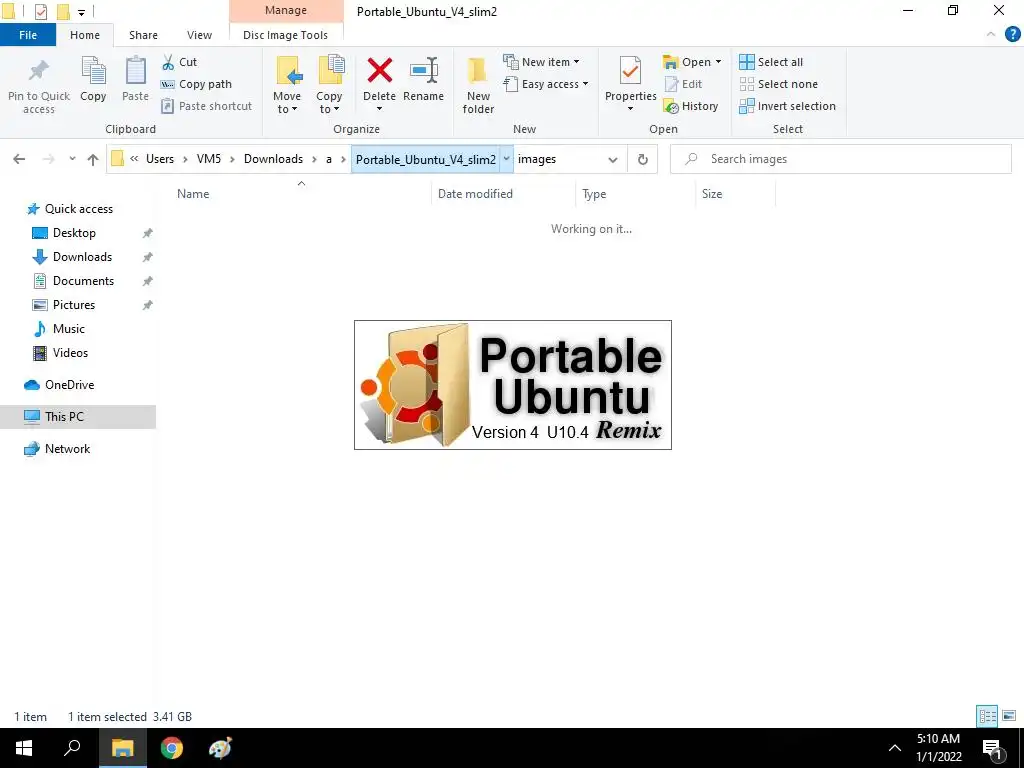Open the Windows Start menu
1024x768 pixels.
[x=24, y=748]
